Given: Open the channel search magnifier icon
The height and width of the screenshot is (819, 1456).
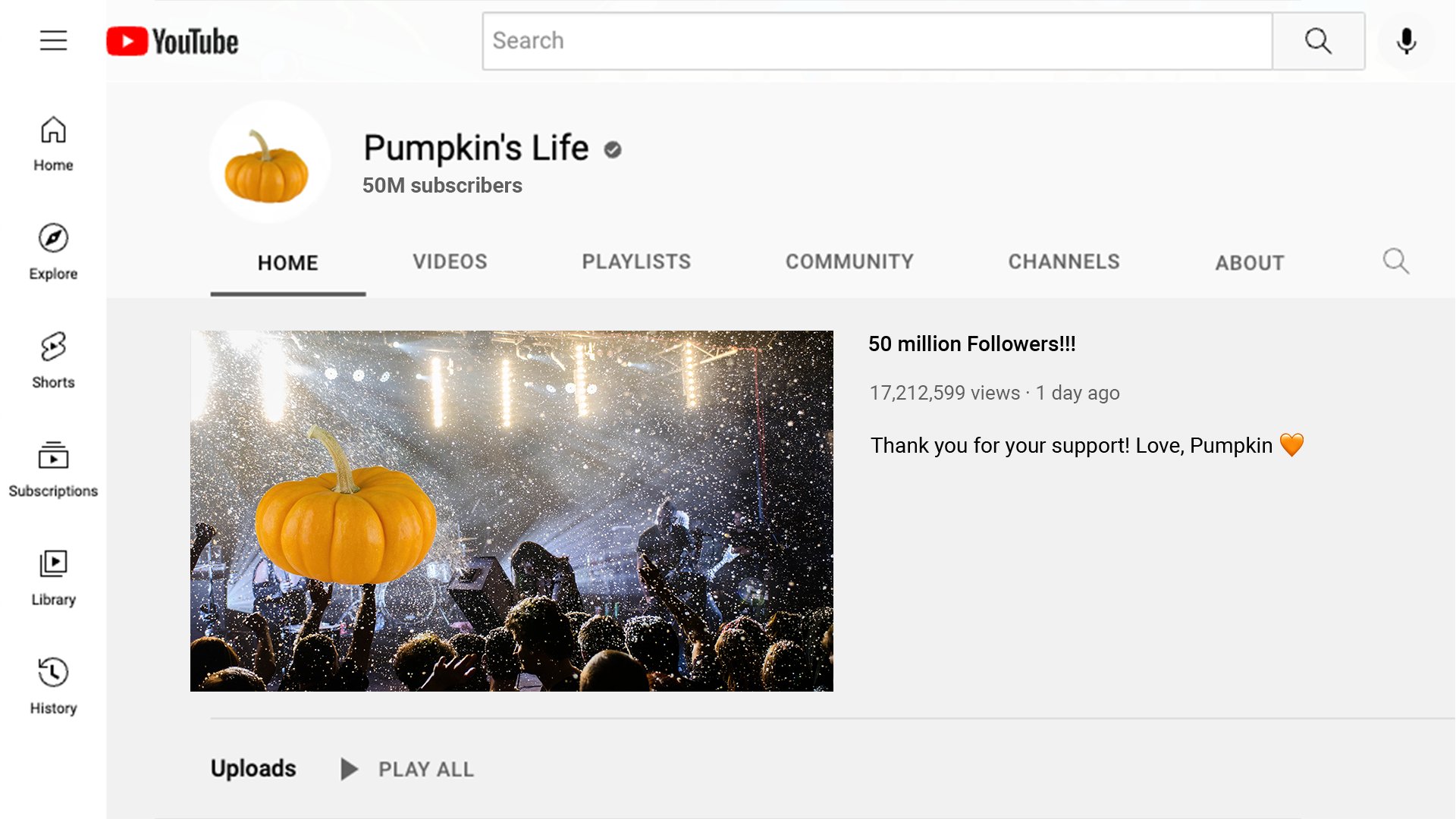Looking at the screenshot, I should coord(1396,262).
